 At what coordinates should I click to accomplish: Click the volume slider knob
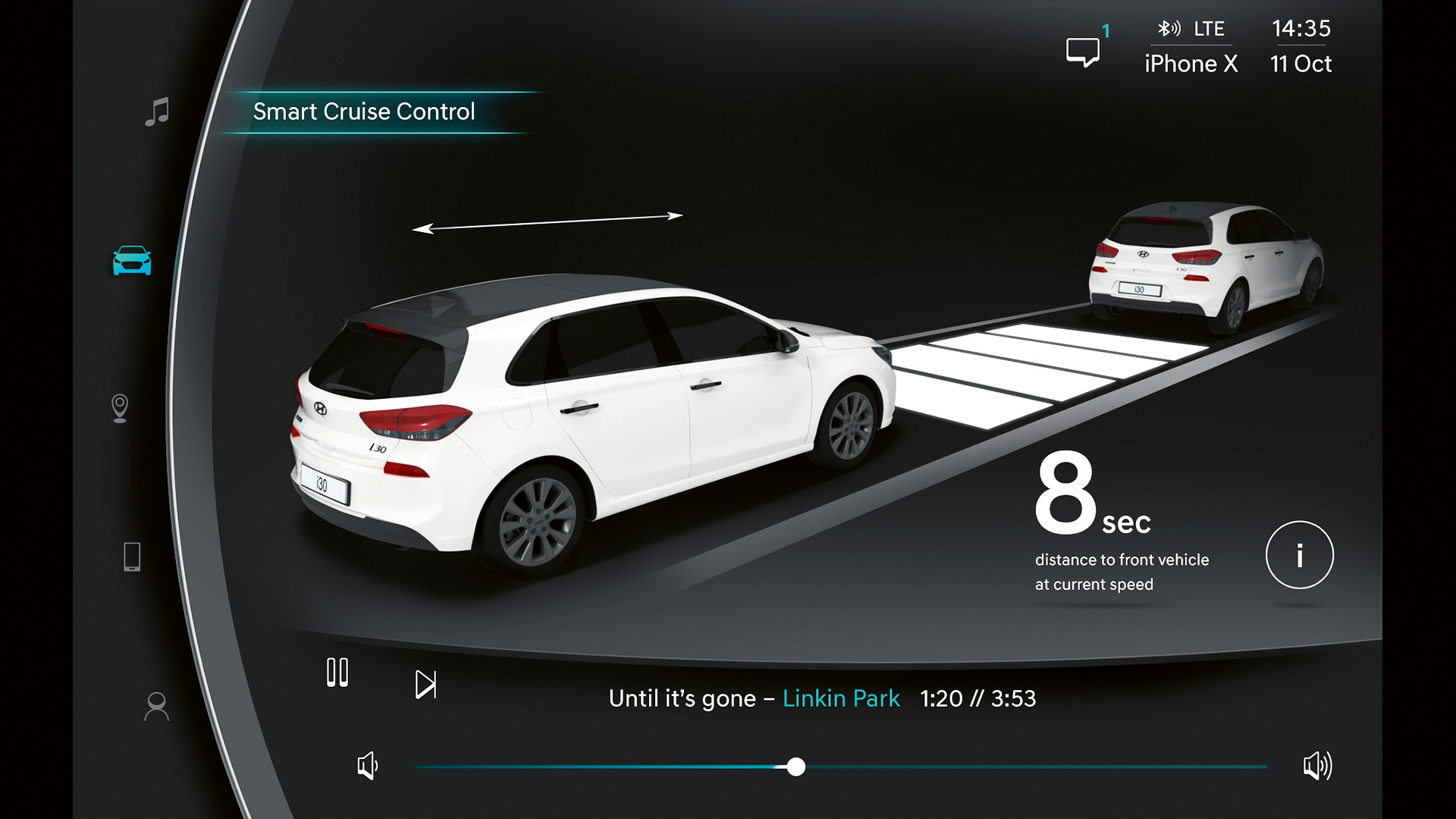(795, 767)
